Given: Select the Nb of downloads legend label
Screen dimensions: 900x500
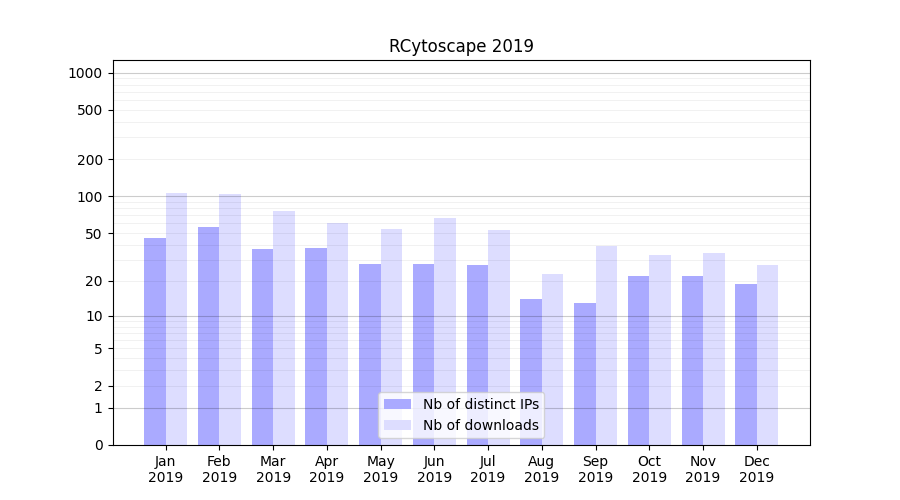Looking at the screenshot, I should click(x=480, y=425).
